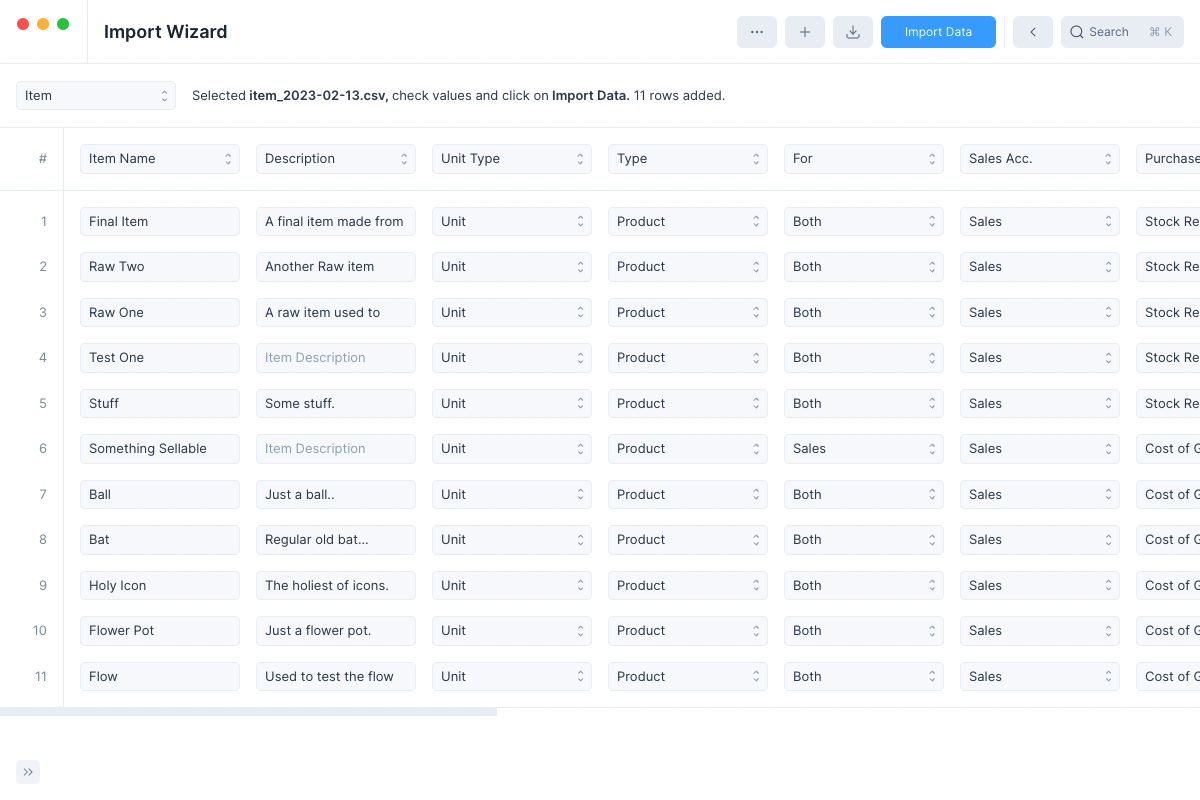The width and height of the screenshot is (1200, 800).
Task: Open the Unit Type dropdown in row 1
Action: point(511,222)
